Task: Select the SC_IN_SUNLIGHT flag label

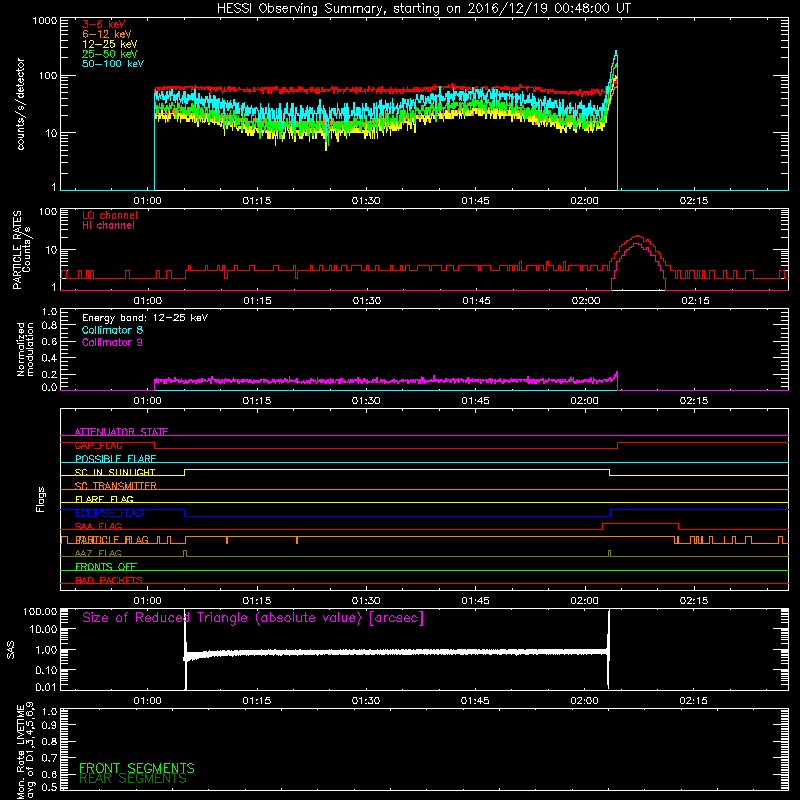Action: 115,472
